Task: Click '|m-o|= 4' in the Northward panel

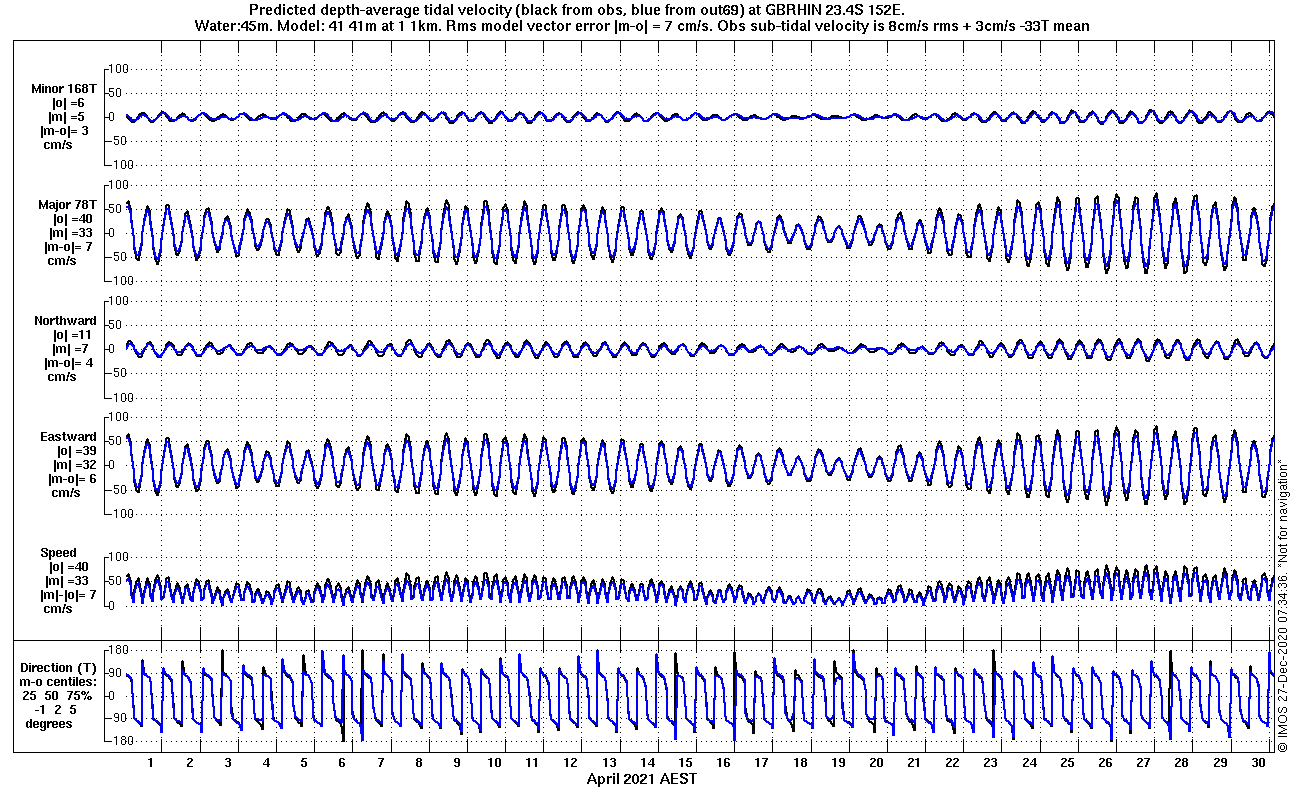Action: 68,363
